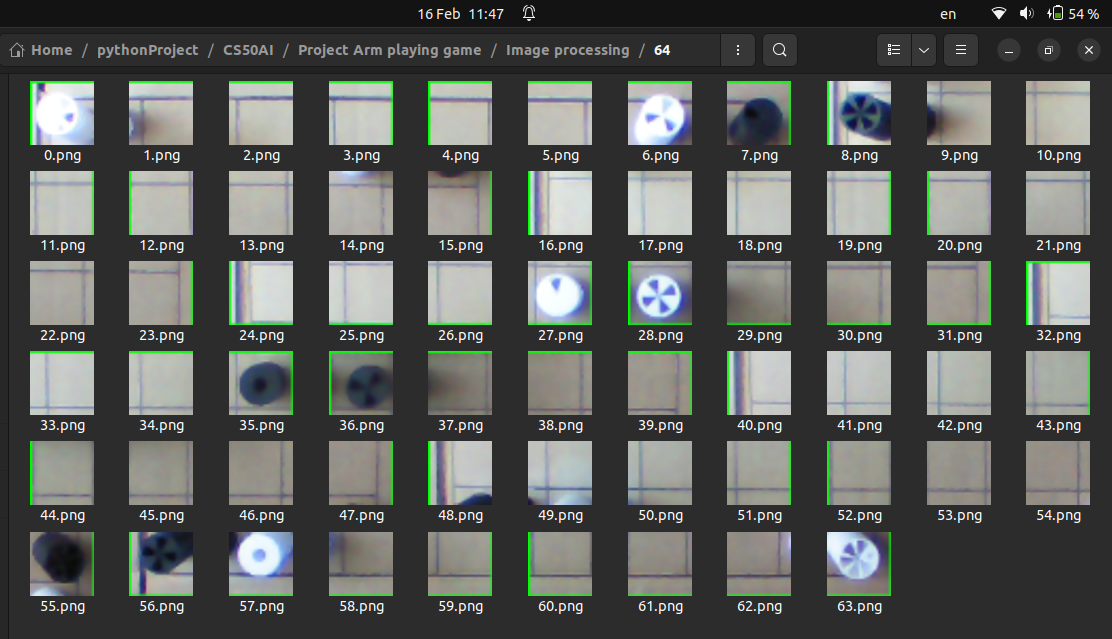Click the volume speaker icon
The height and width of the screenshot is (639, 1112).
pos(1026,13)
